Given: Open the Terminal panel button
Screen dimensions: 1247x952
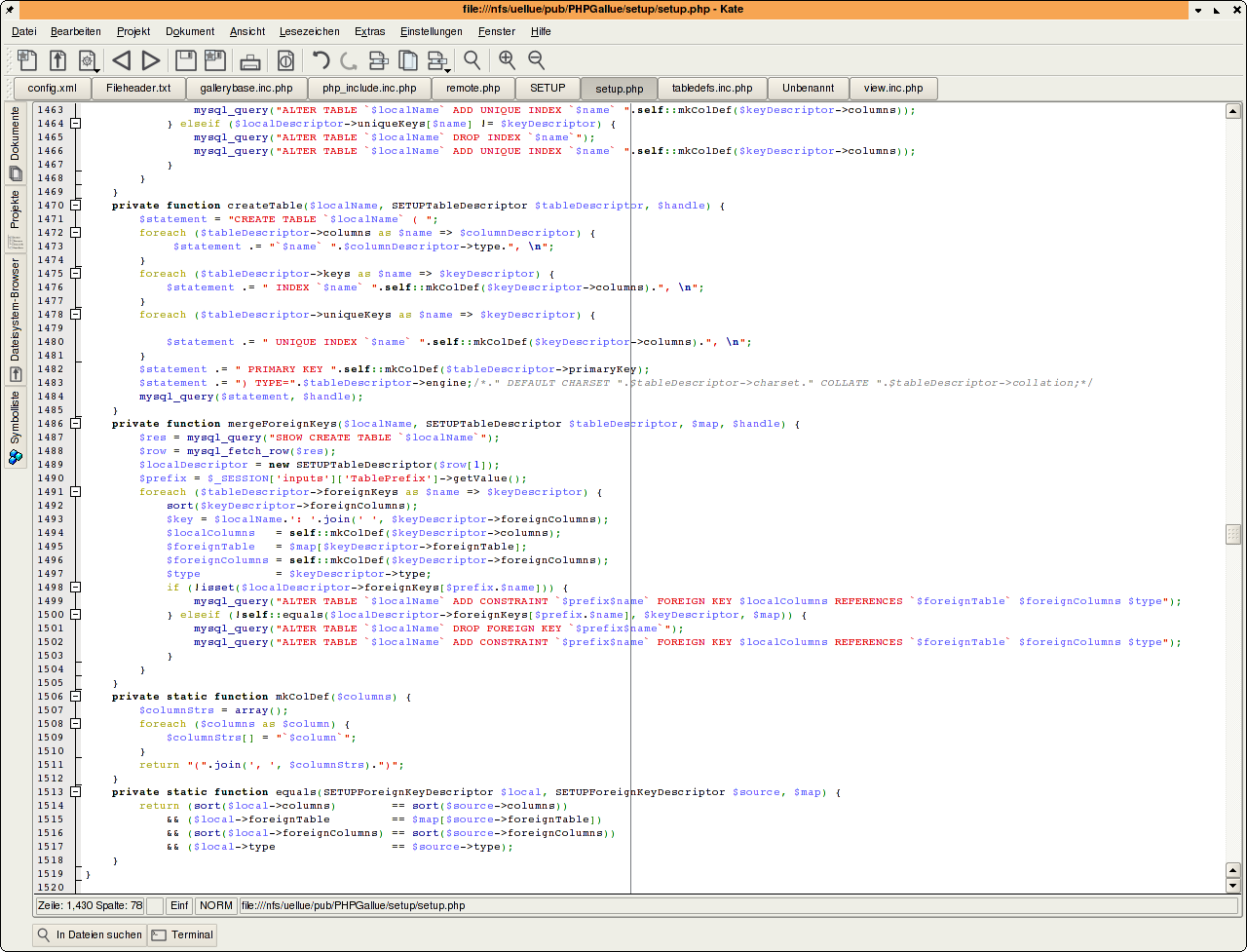Looking at the screenshot, I should pyautogui.click(x=182, y=934).
